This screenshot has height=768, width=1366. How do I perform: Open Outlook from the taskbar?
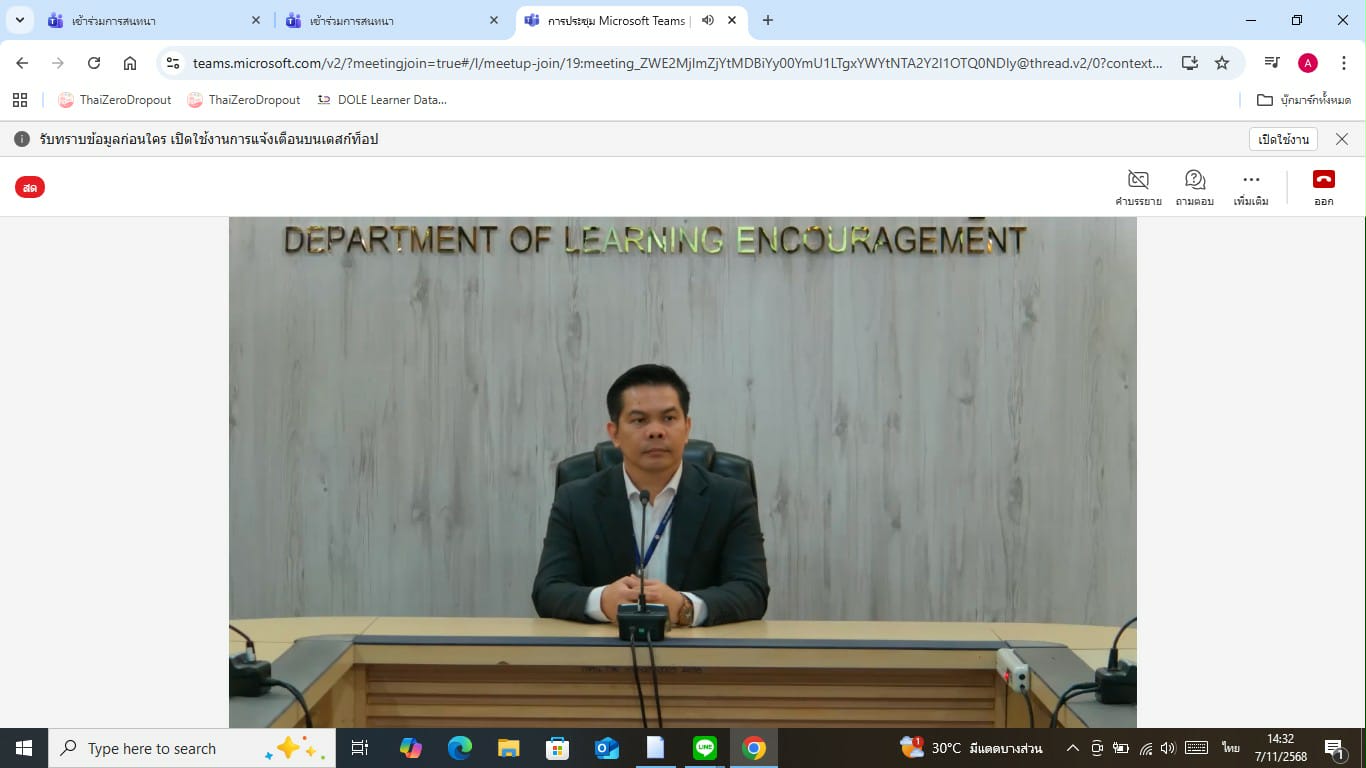tap(606, 748)
